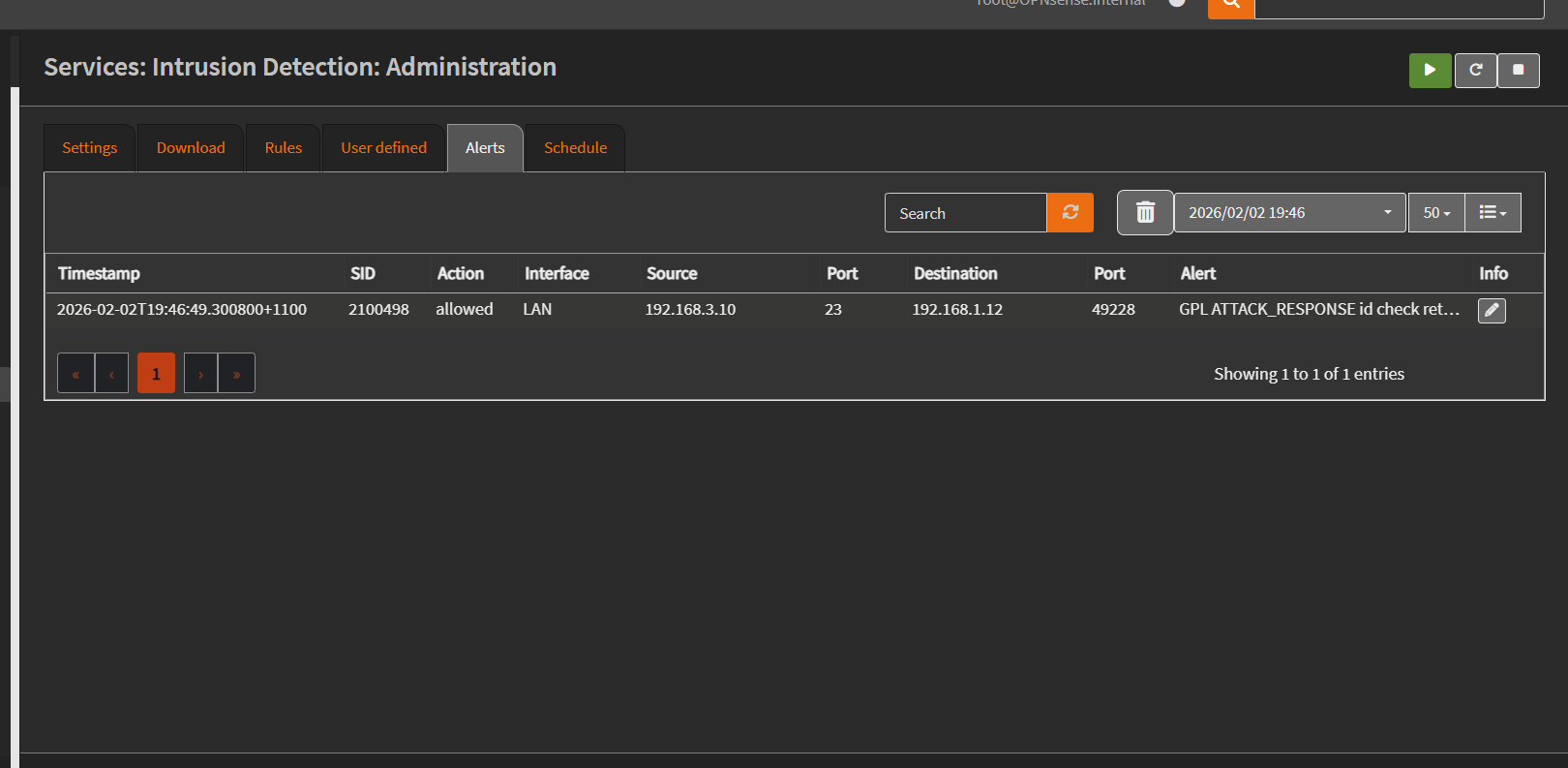1568x768 pixels.
Task: Open the column selection list menu
Action: coord(1492,213)
